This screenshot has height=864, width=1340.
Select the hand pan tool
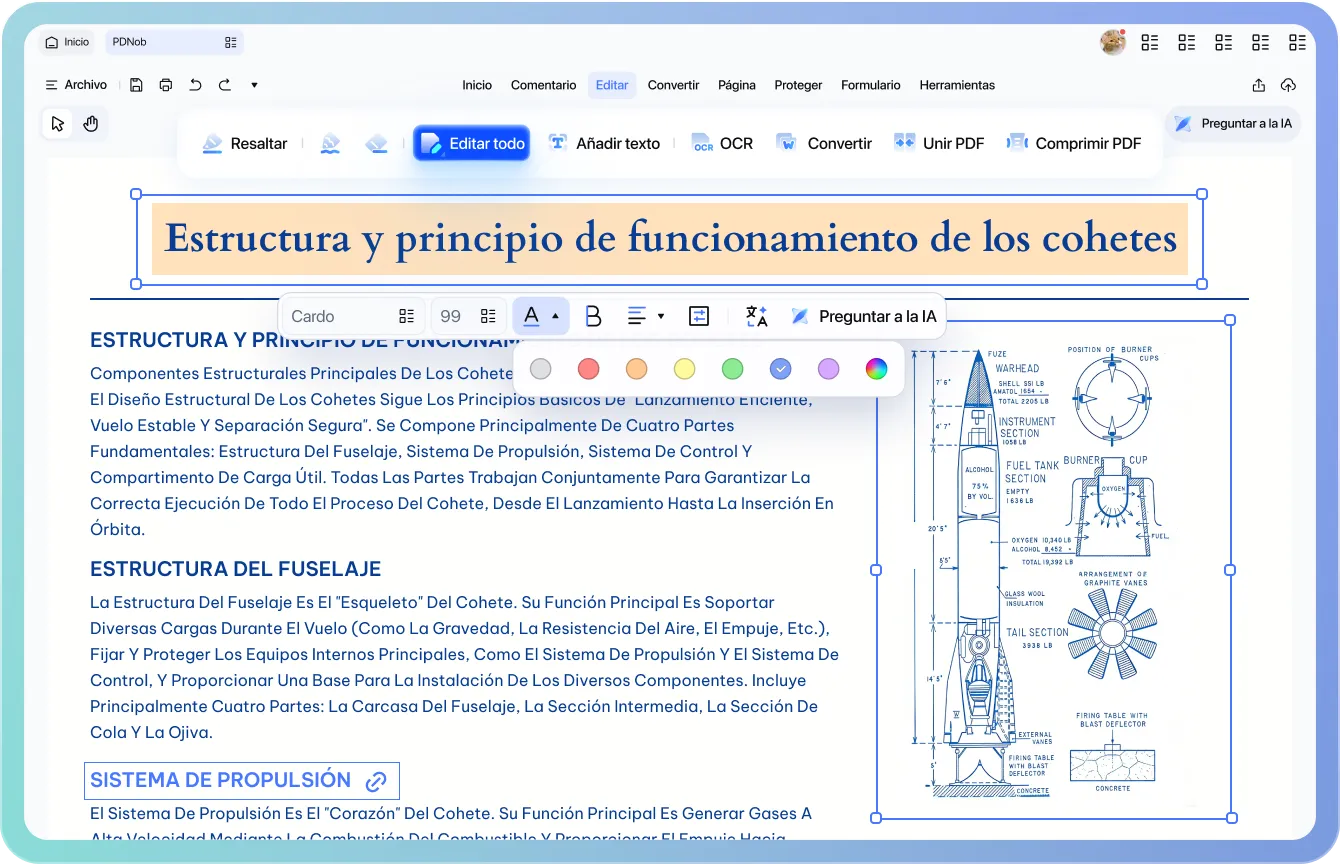[x=91, y=124]
